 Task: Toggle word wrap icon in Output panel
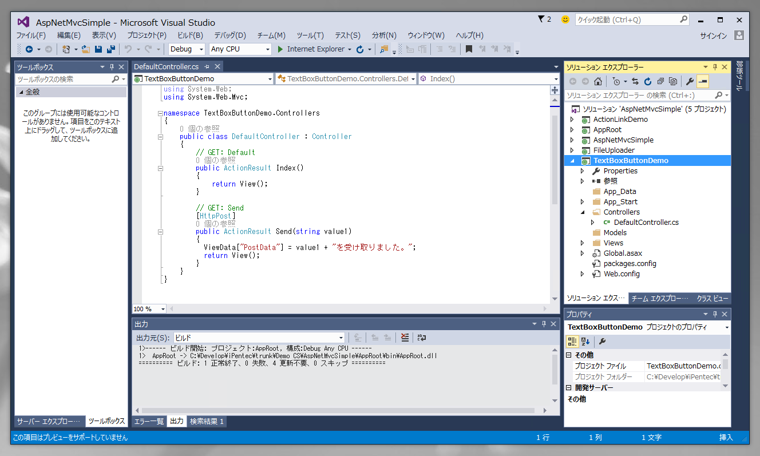422,337
